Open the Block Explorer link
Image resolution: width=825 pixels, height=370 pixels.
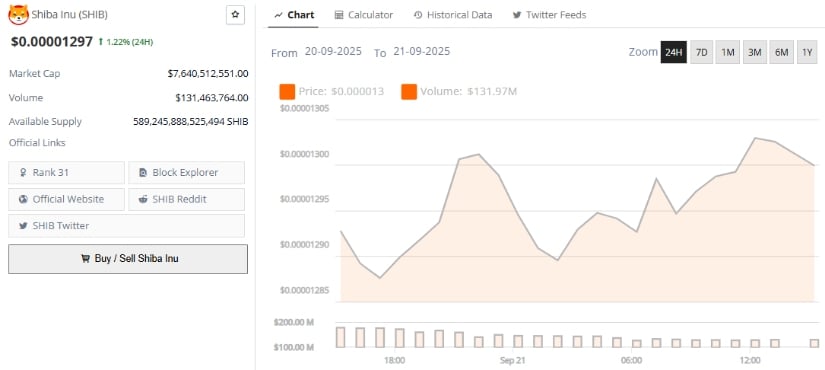click(186, 173)
